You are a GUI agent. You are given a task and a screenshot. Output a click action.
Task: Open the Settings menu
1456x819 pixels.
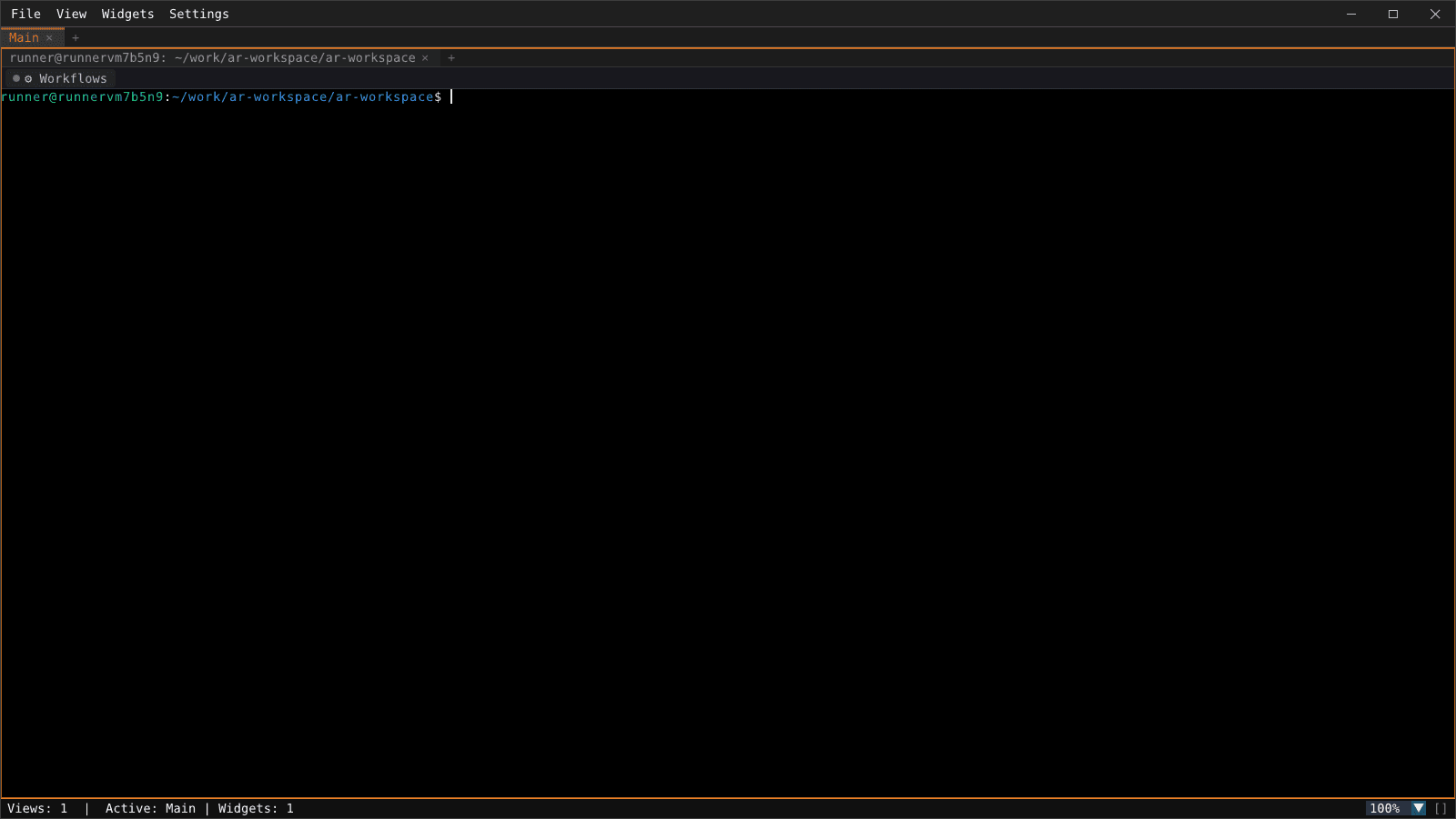coord(198,14)
